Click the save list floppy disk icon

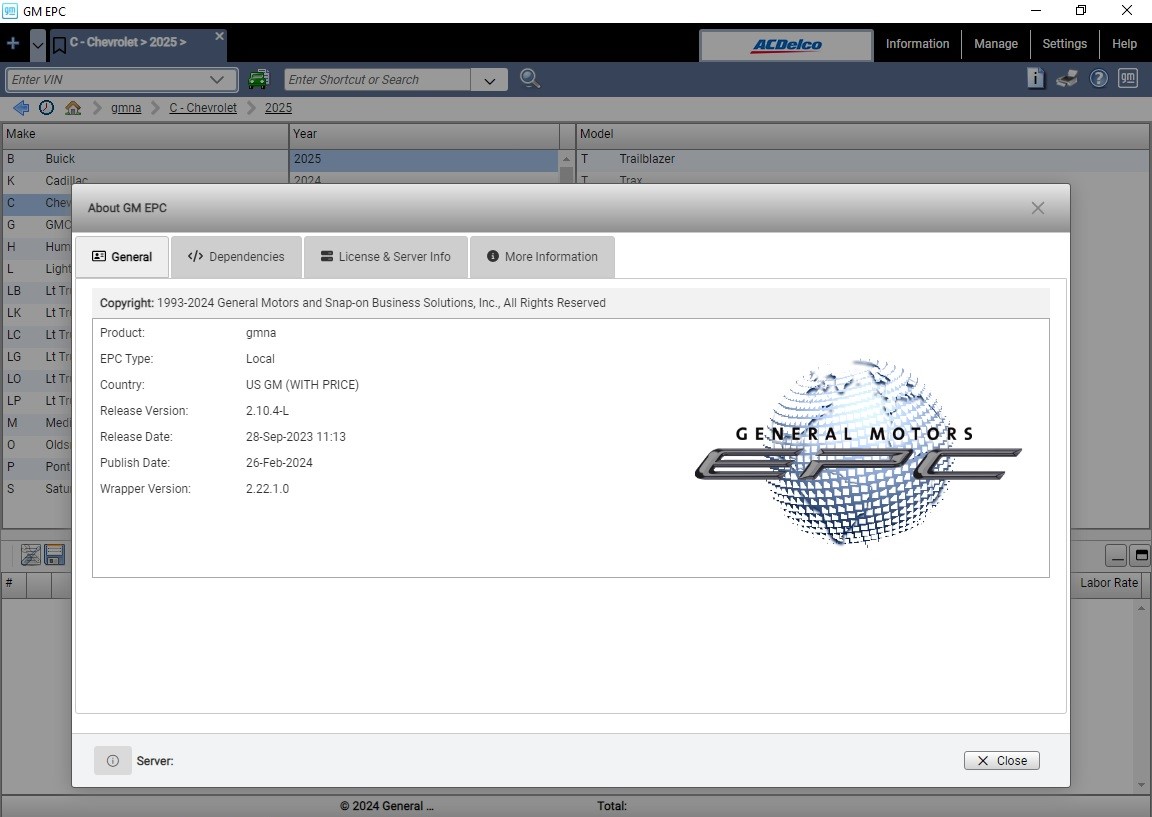54,555
